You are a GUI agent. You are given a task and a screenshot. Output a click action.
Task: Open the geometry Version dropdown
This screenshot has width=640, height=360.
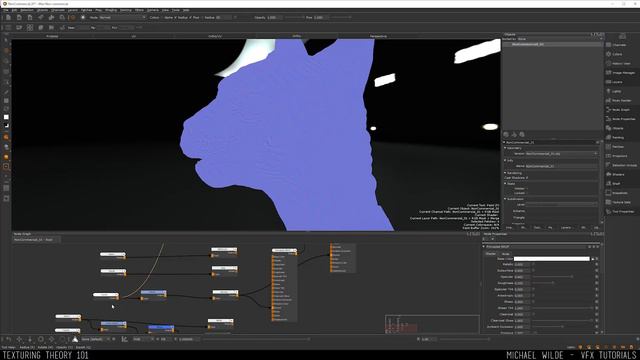pyautogui.click(x=561, y=154)
